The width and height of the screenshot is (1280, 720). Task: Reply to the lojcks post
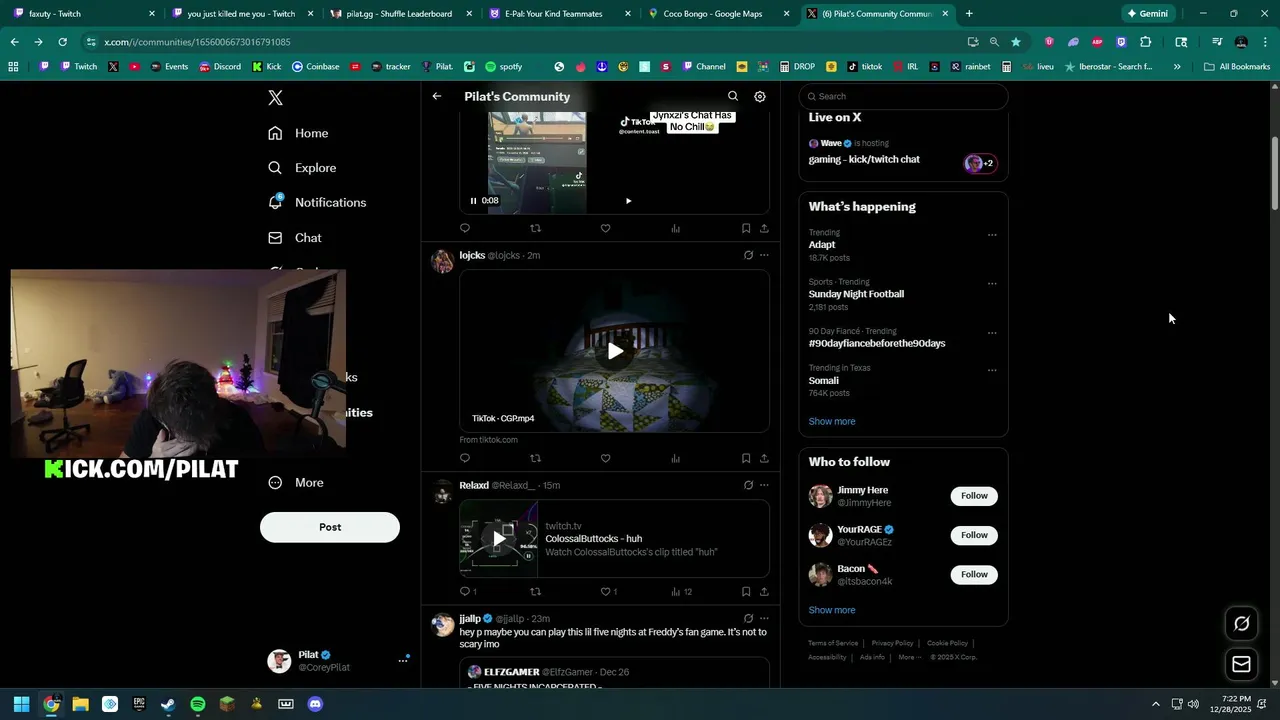click(465, 458)
